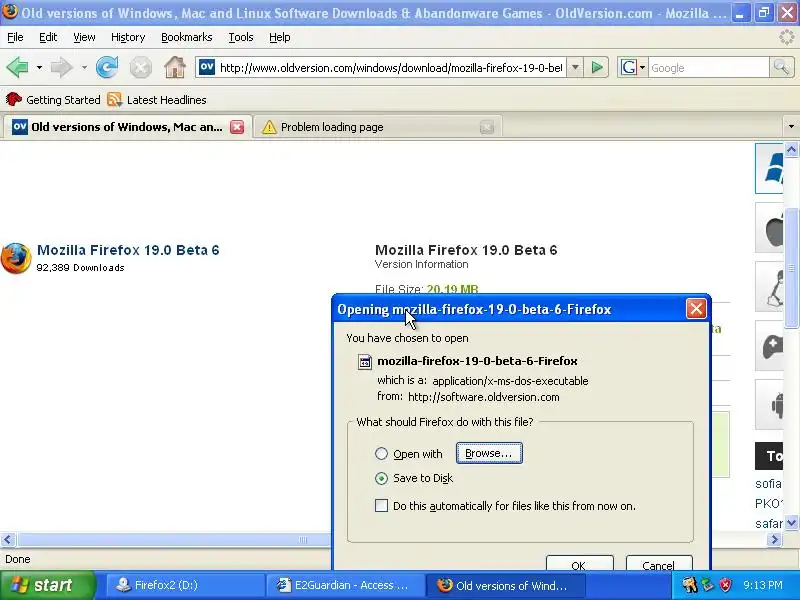Click the Apple Mac category icon in sidebar
The image size is (800, 600).
(769, 228)
